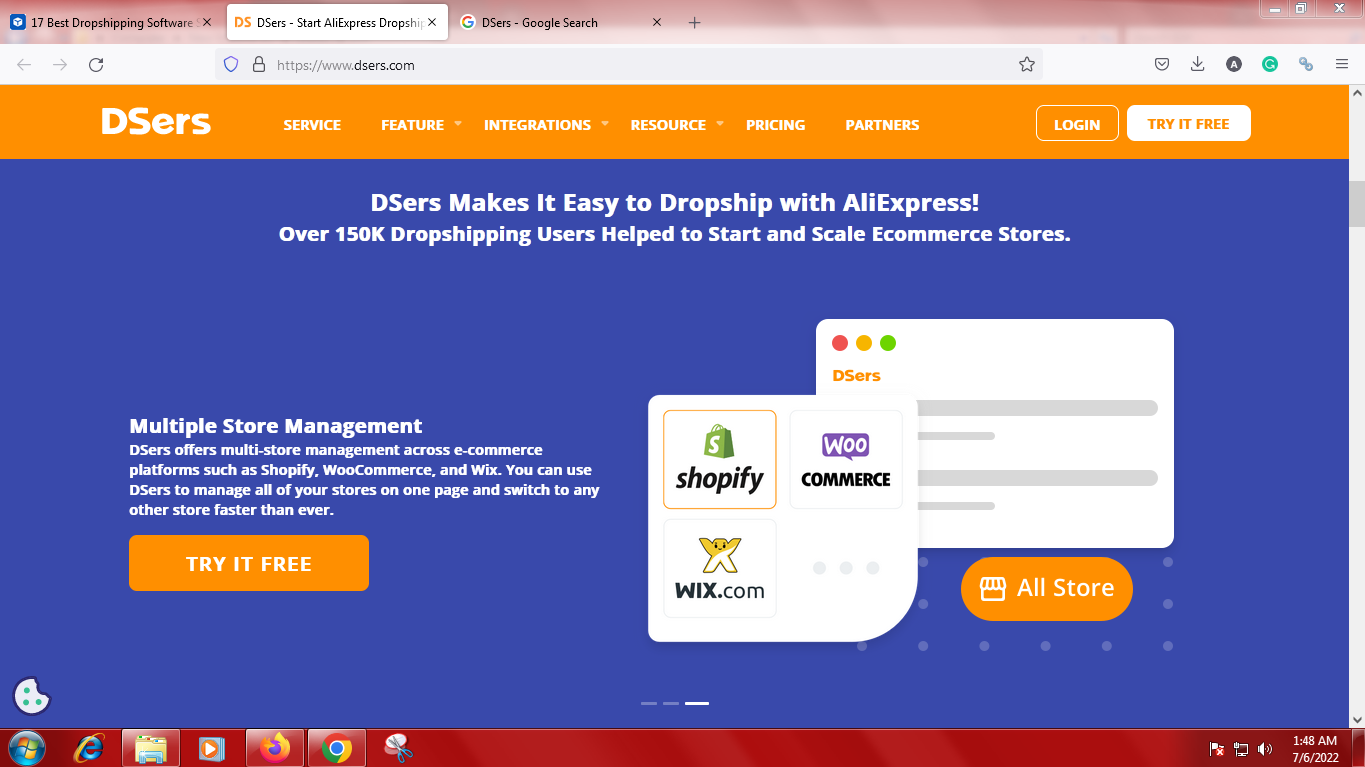Click the network tray icon
Image resolution: width=1365 pixels, height=767 pixels.
(x=1241, y=749)
